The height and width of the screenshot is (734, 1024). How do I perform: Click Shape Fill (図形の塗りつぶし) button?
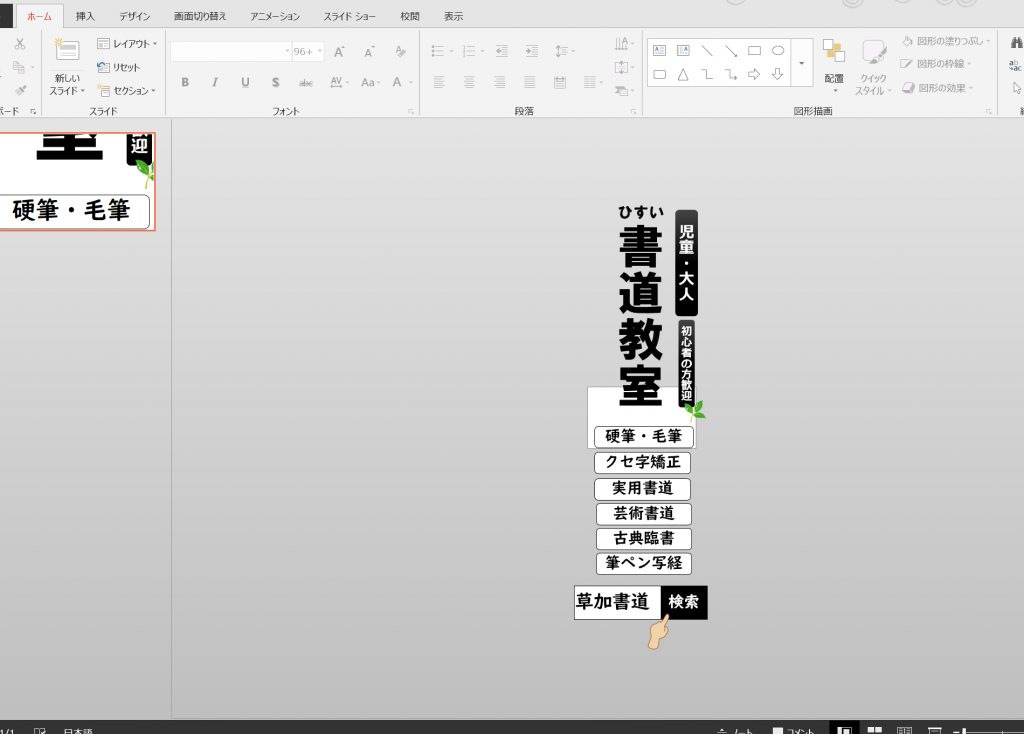[947, 41]
